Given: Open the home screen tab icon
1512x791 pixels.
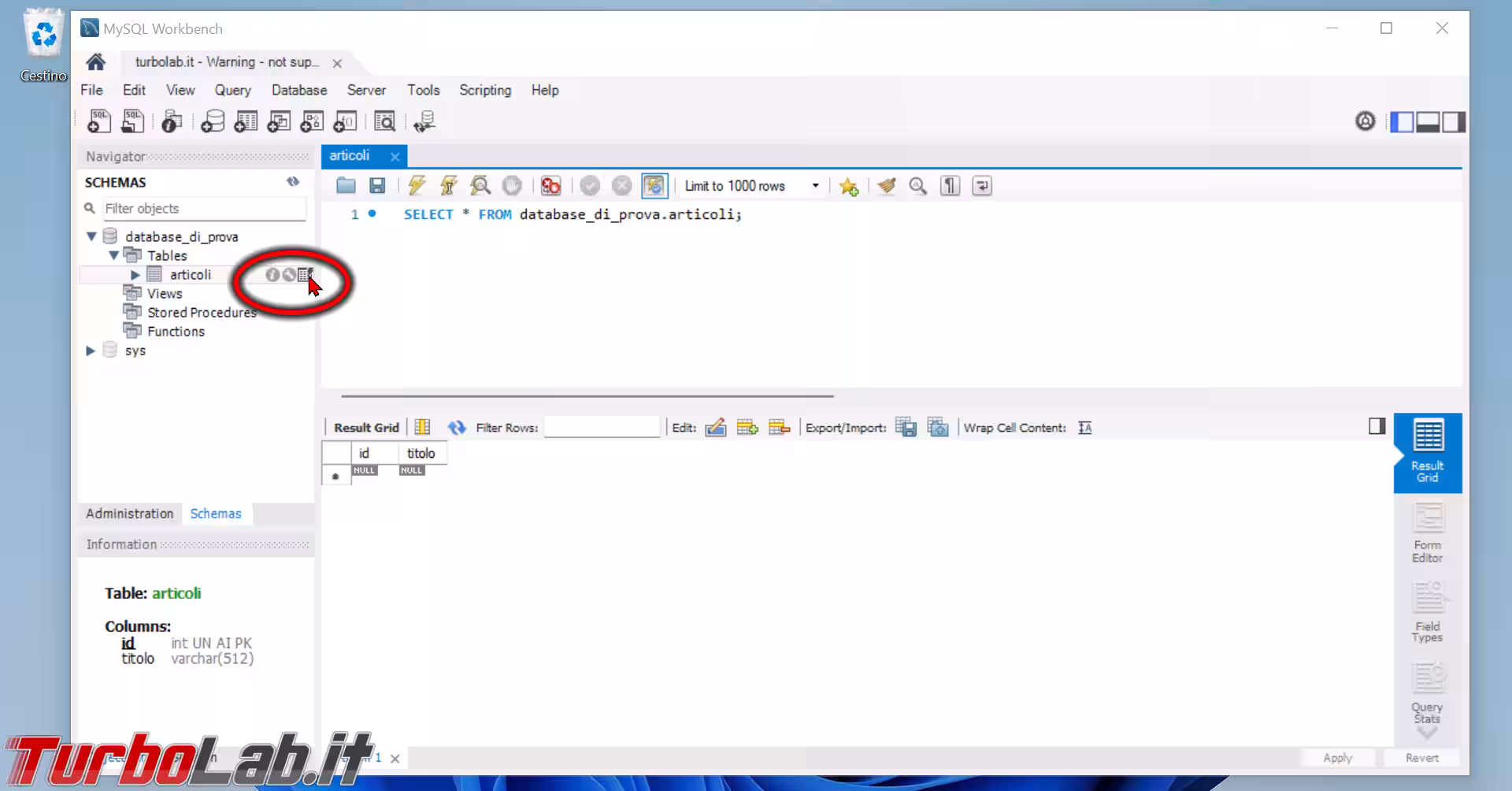Looking at the screenshot, I should pyautogui.click(x=96, y=62).
